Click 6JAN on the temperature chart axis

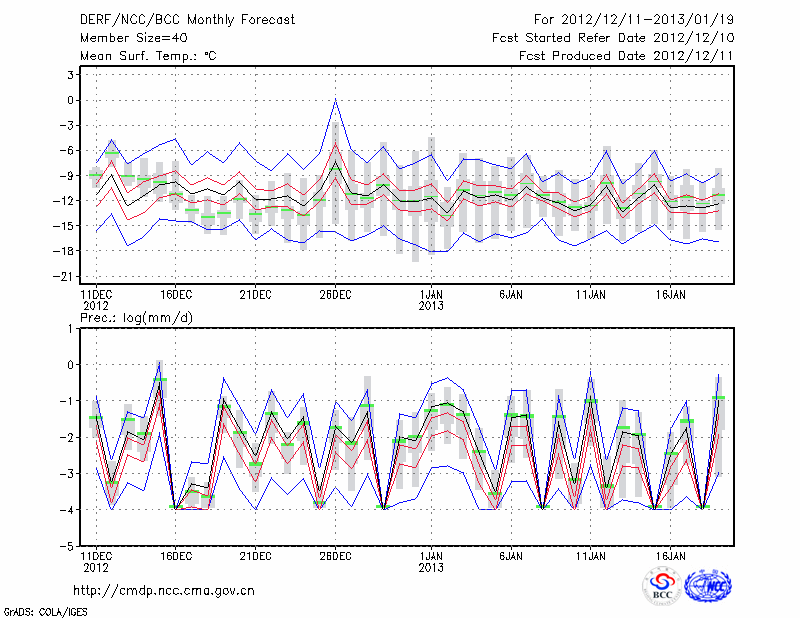(510, 294)
